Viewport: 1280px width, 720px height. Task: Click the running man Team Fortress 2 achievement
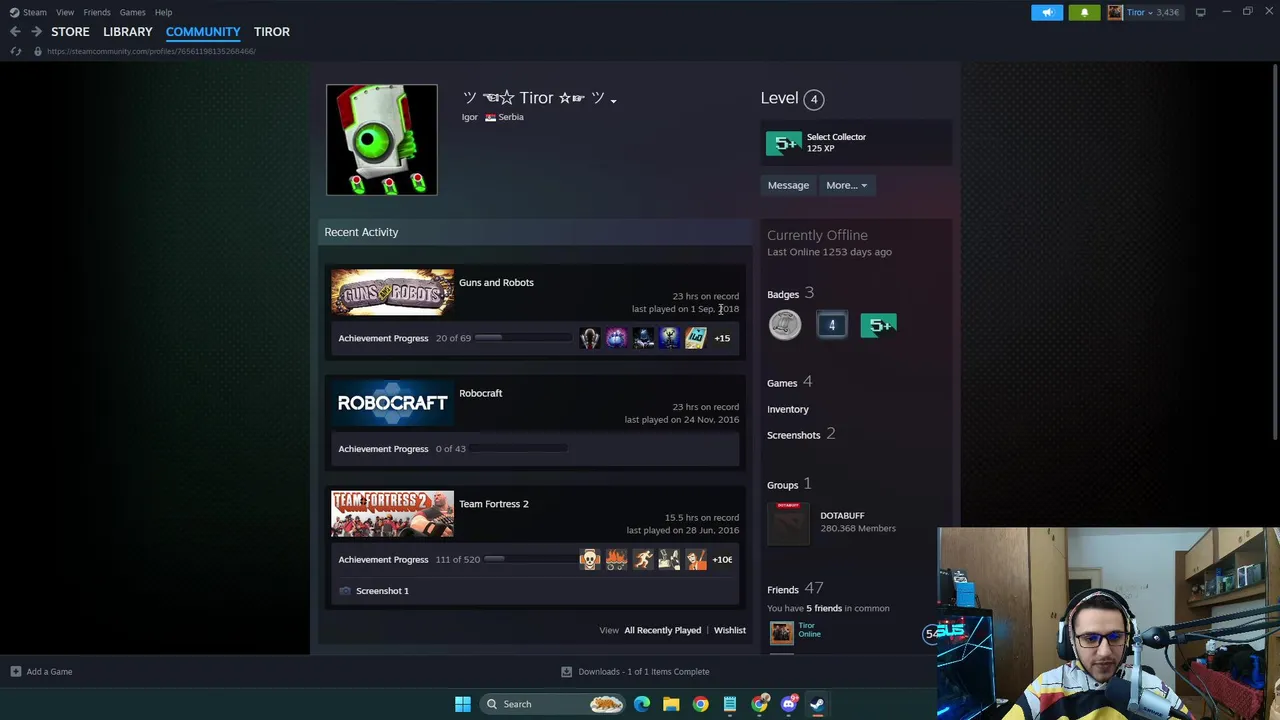(643, 559)
